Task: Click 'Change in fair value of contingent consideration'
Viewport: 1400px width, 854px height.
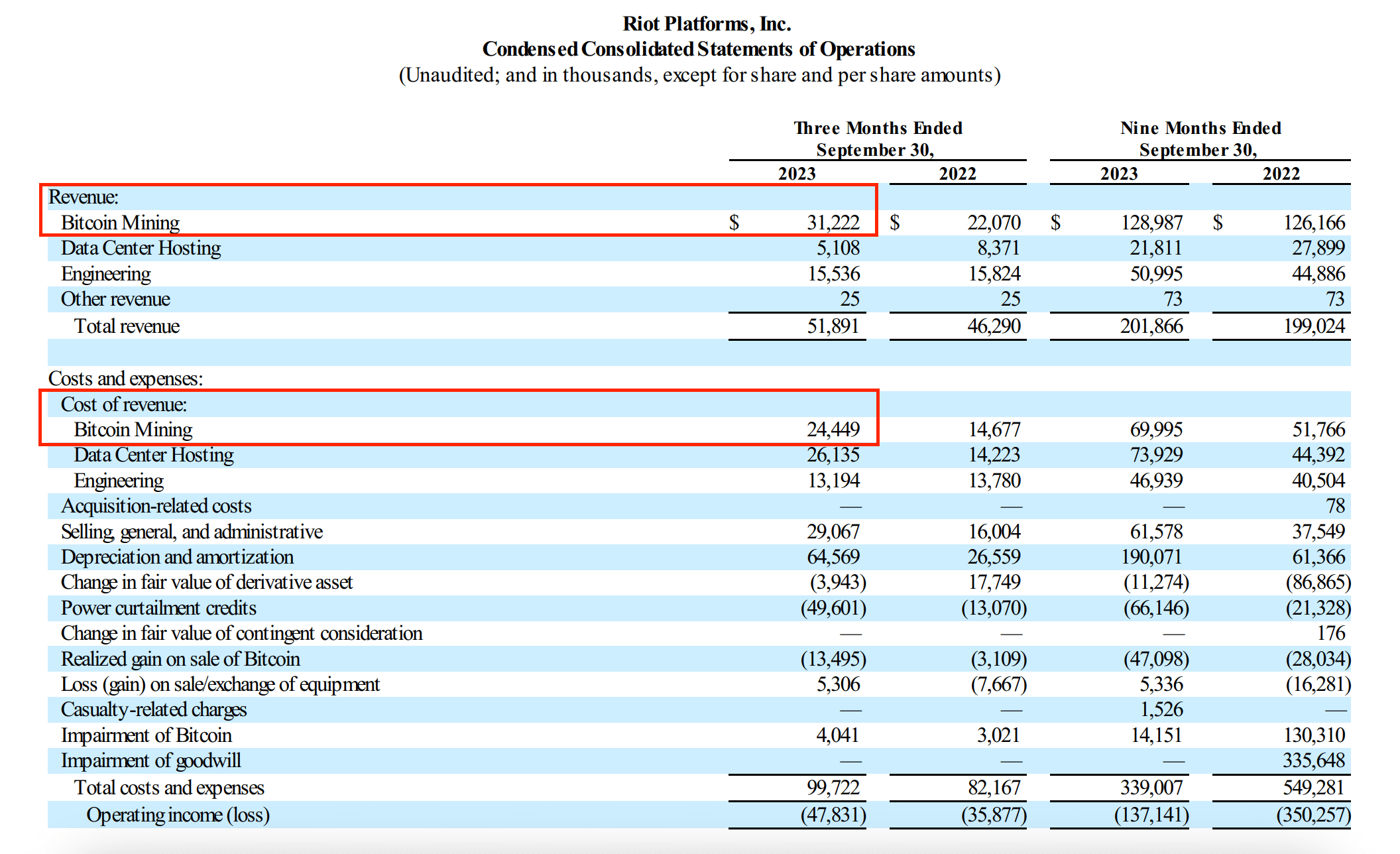Action: [x=241, y=633]
